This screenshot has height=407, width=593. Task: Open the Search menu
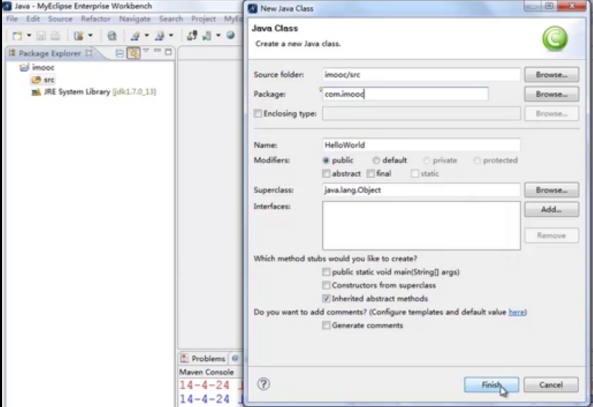(x=171, y=19)
